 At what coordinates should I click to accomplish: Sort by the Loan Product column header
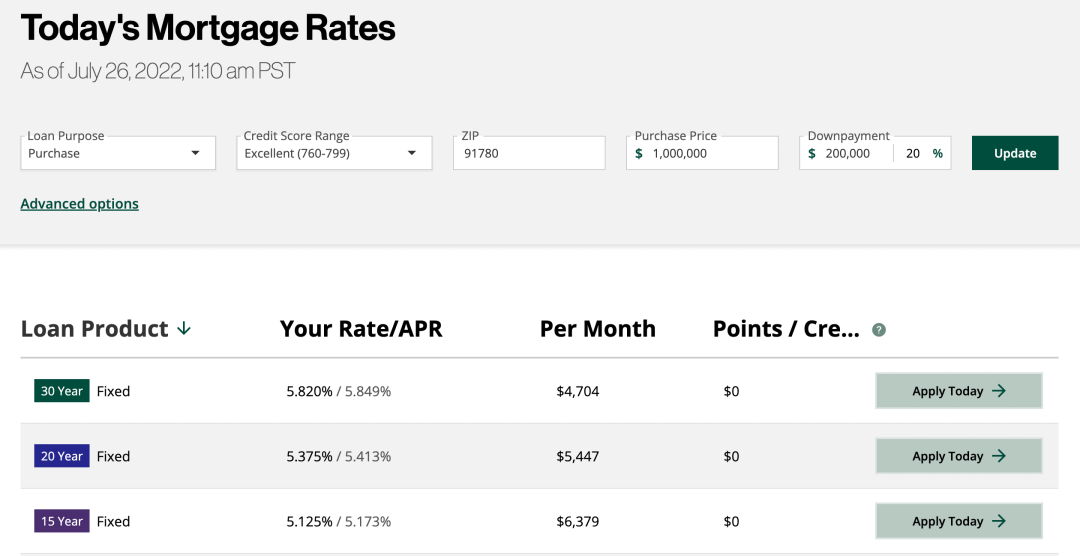coord(95,329)
